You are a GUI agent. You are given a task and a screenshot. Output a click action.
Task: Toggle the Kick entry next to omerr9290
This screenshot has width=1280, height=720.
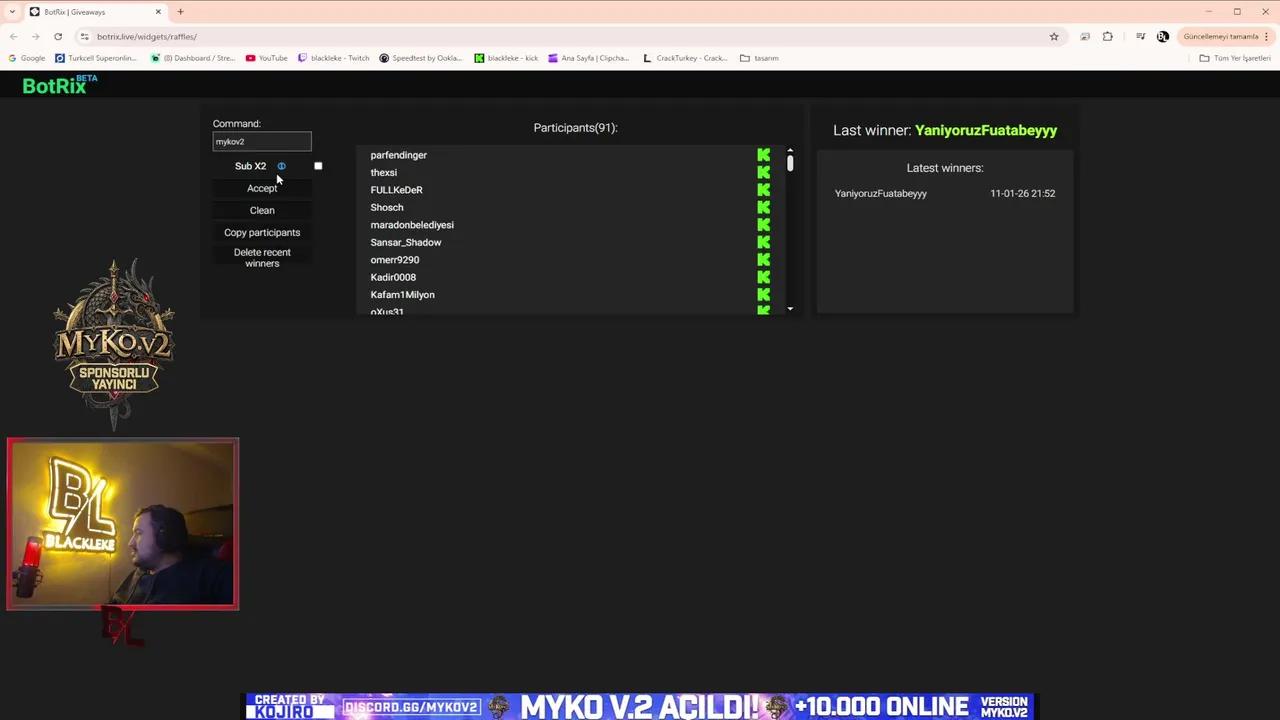763,260
